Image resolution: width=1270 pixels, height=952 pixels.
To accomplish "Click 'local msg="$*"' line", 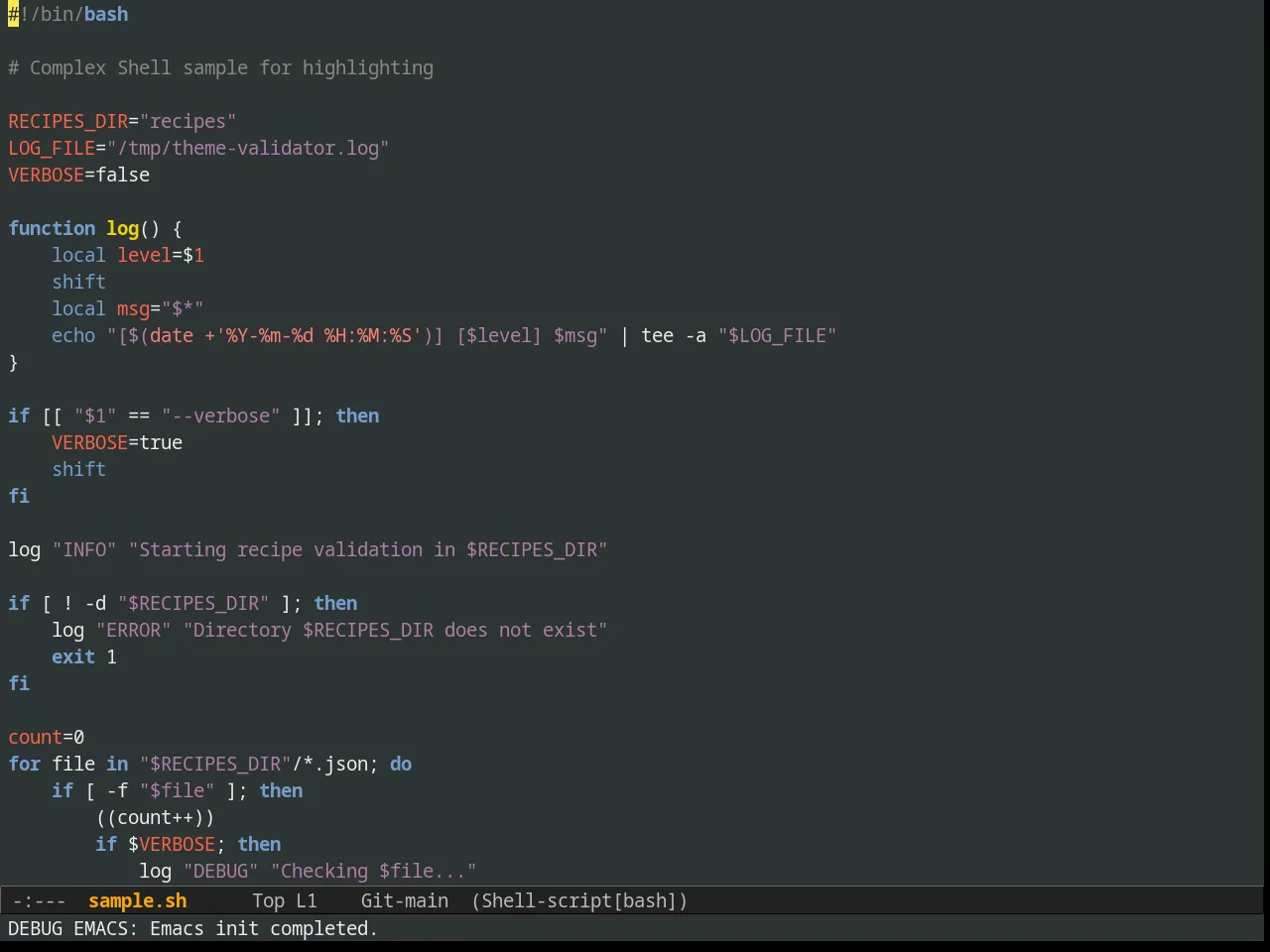I will 128,308.
